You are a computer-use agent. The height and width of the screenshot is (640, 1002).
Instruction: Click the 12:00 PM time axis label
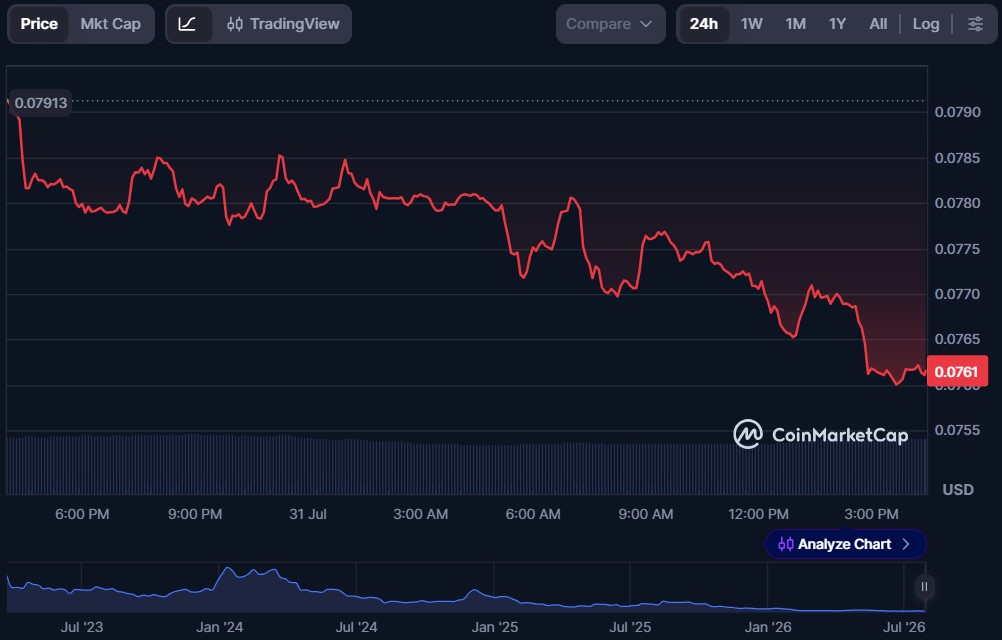(x=759, y=514)
